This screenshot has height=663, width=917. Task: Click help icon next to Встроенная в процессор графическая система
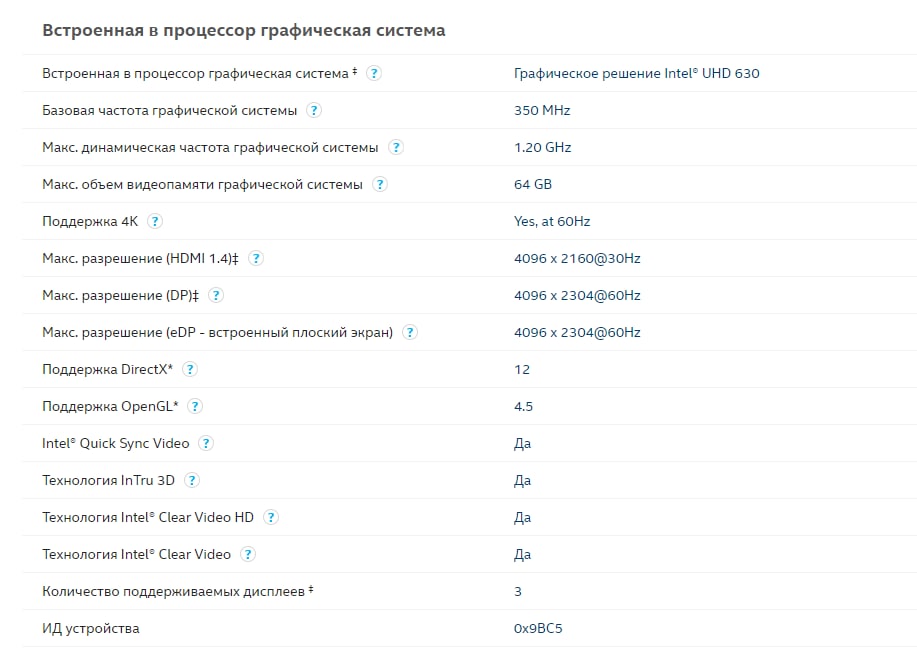point(374,73)
